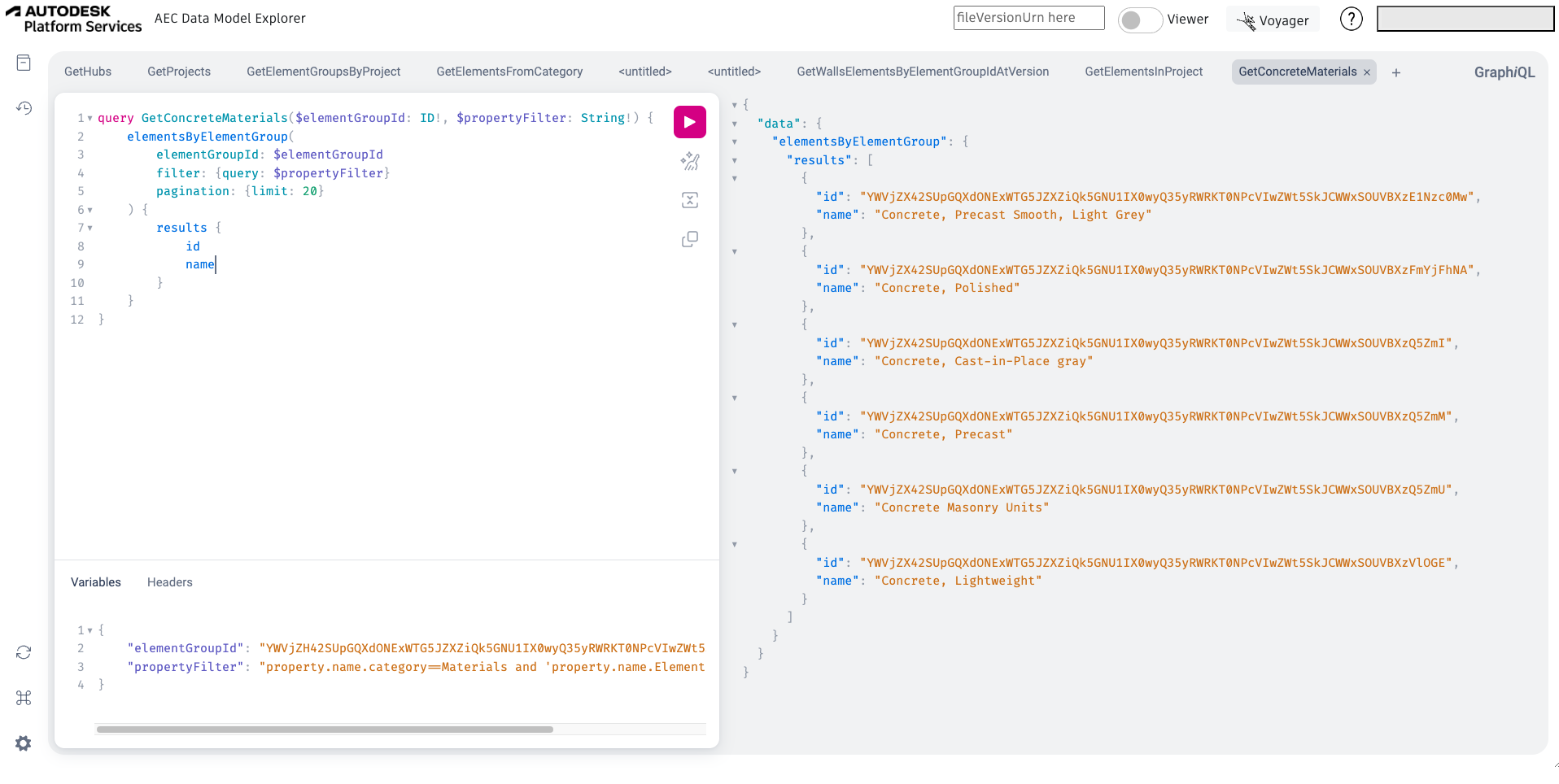
Task: Collapse the results block at line 7
Action: 90,229
